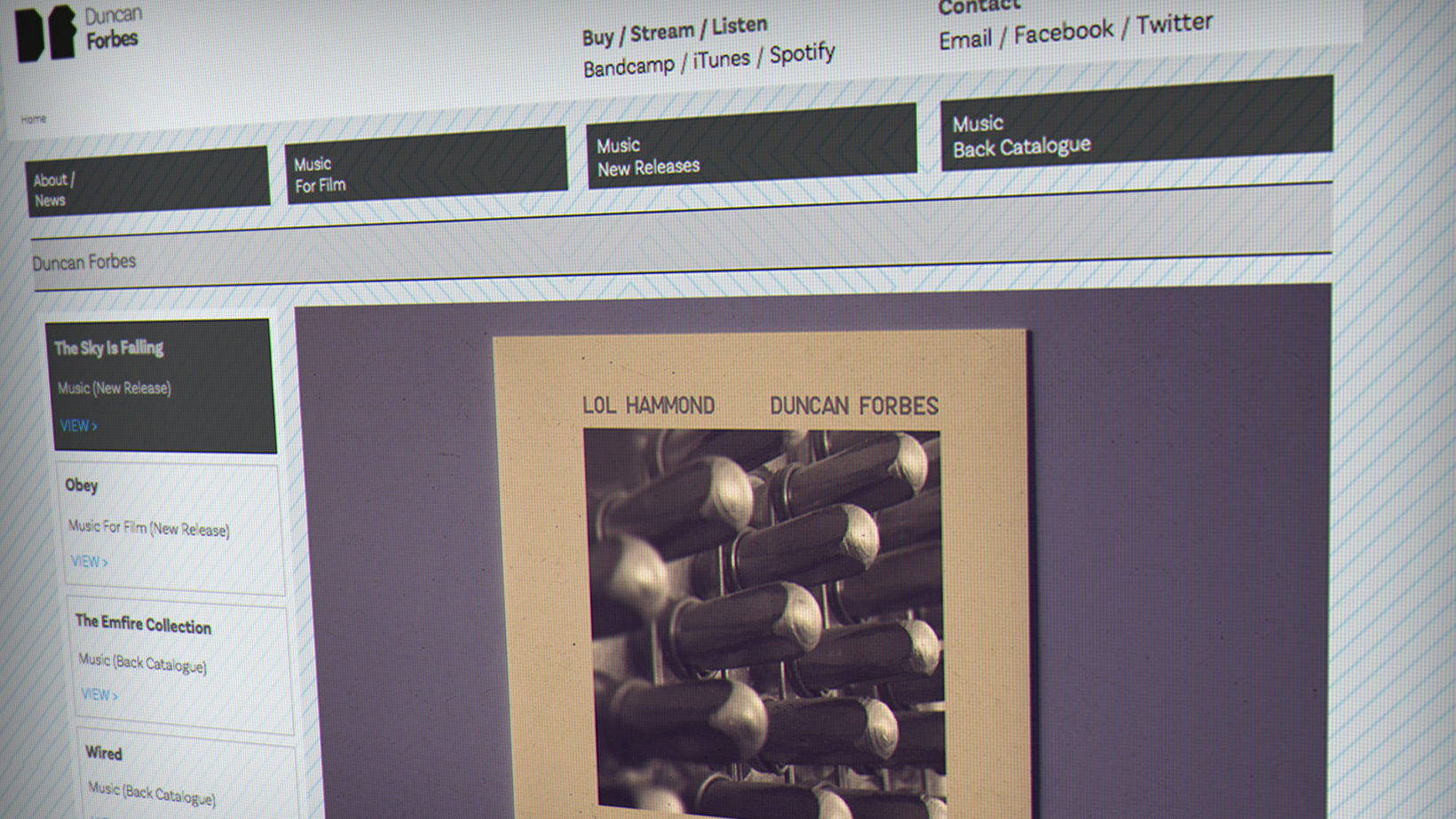Visit the Facebook page link
This screenshot has height=819, width=1456.
pos(1063,32)
